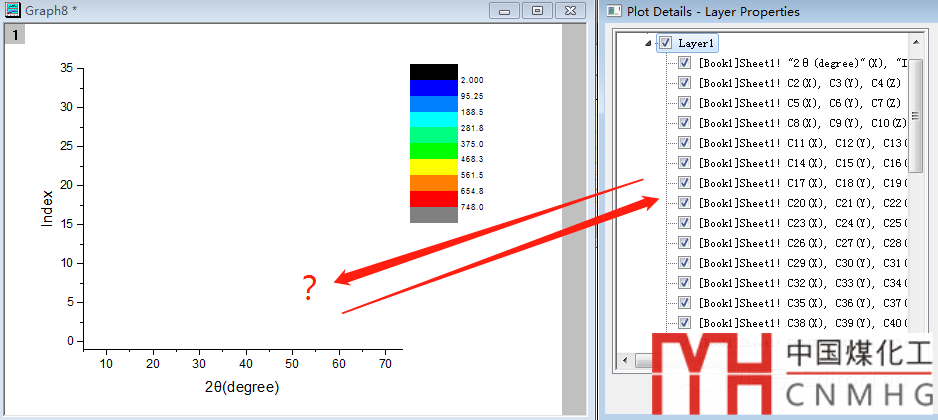This screenshot has height=420, width=938.
Task: Click the Plot Details window icon
Action: 611,11
